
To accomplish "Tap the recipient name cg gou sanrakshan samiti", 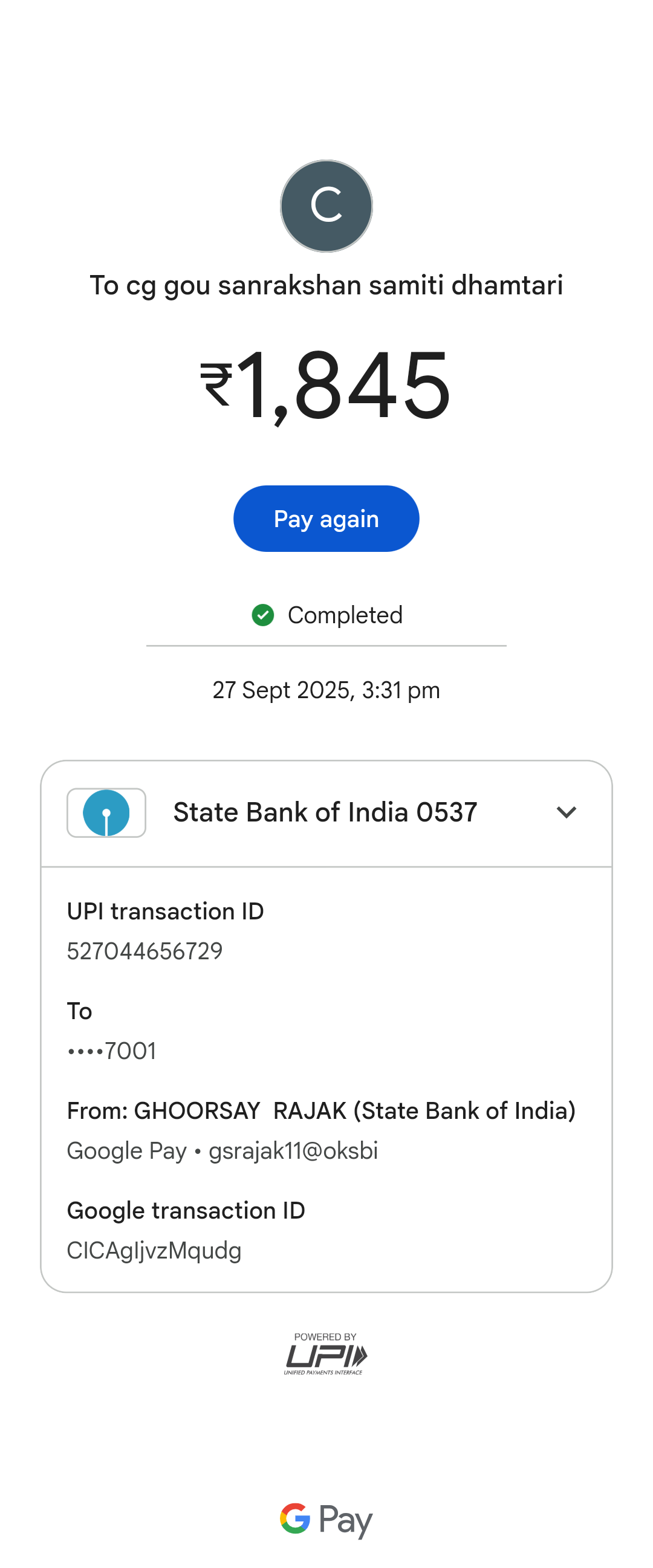I will (326, 285).
